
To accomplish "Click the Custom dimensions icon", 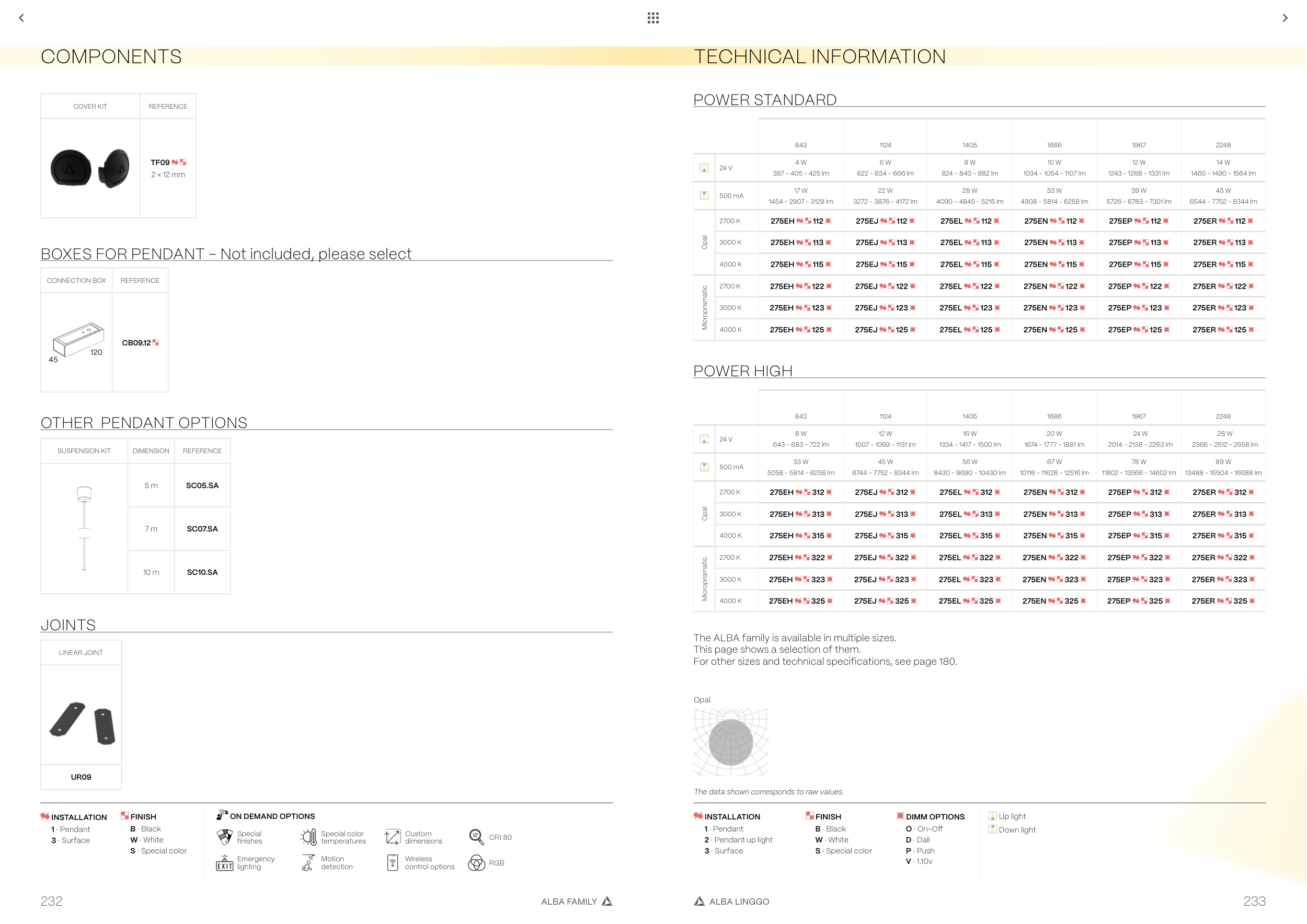I will pos(393,836).
